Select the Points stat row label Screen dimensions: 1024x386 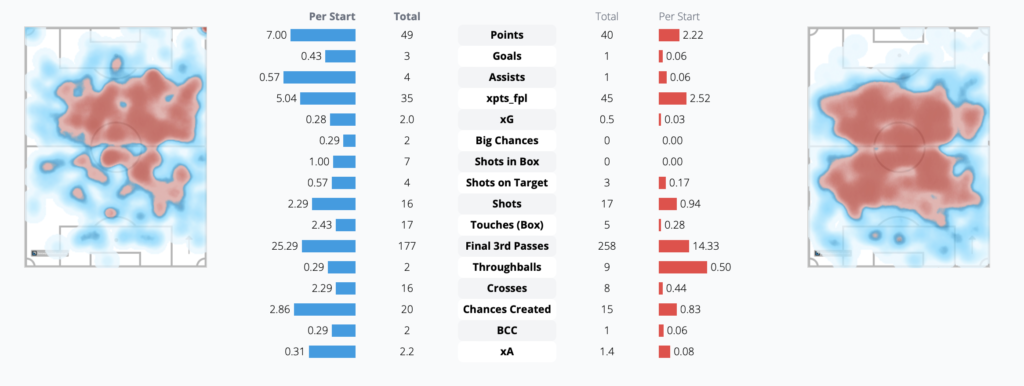coord(507,35)
